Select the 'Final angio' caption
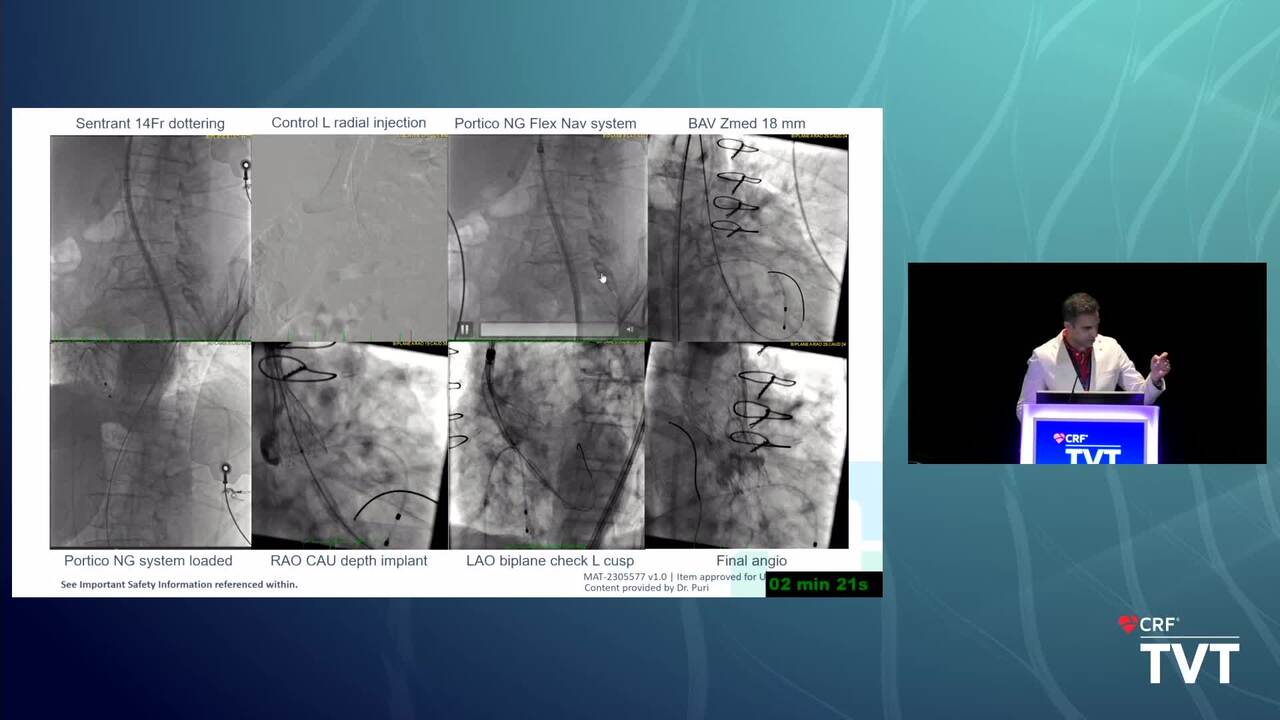This screenshot has height=720, width=1280. 751,560
